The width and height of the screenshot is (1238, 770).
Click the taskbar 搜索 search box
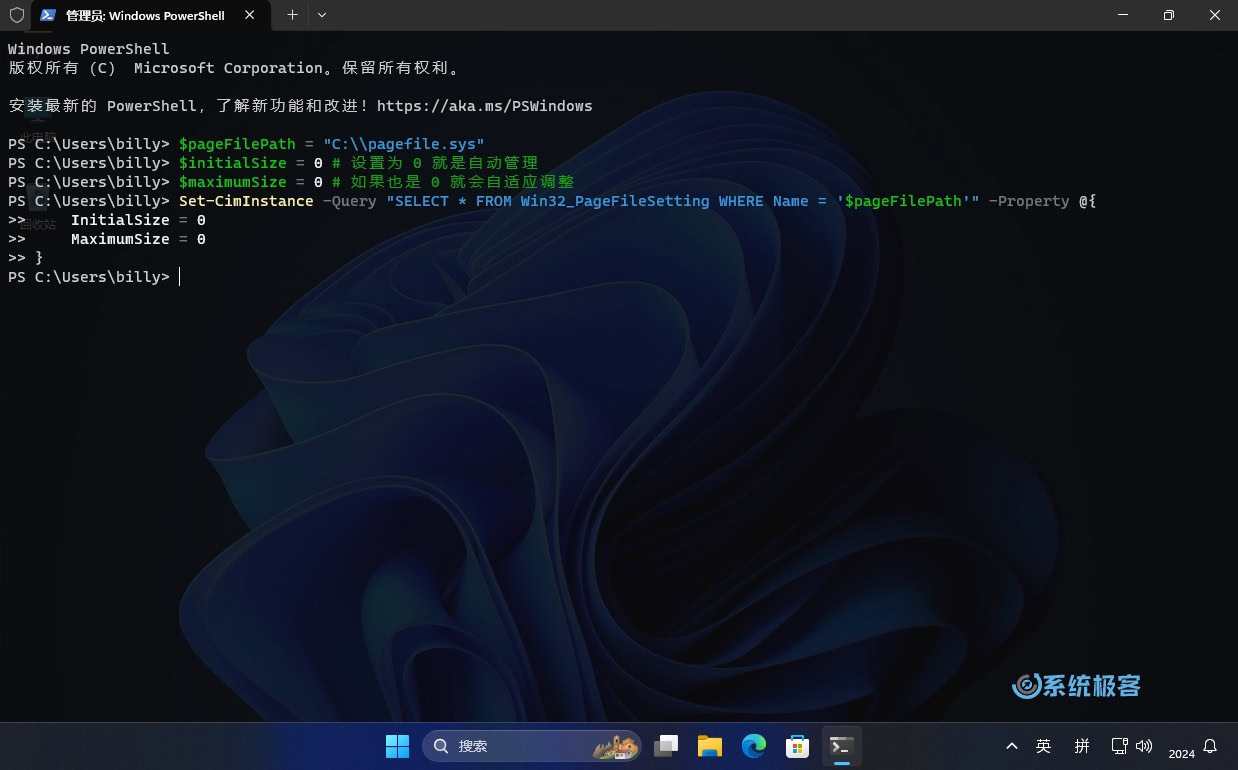533,746
